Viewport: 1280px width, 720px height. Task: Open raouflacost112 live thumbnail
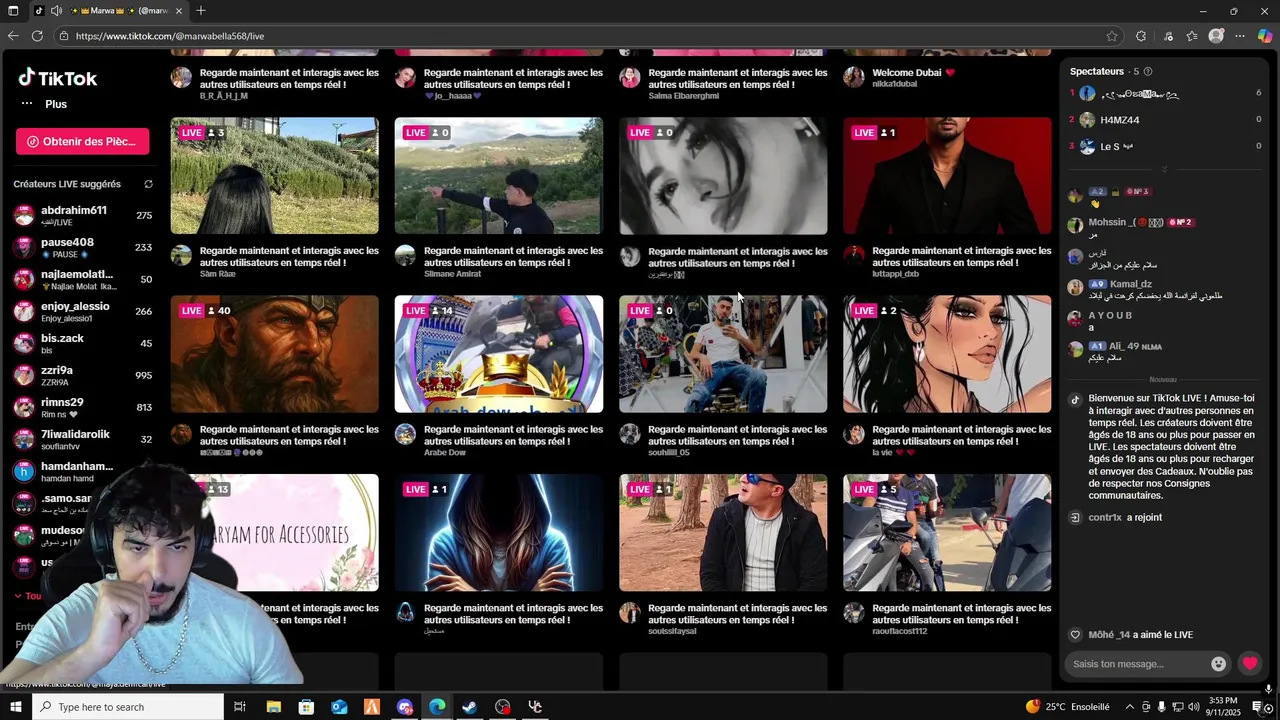[947, 533]
